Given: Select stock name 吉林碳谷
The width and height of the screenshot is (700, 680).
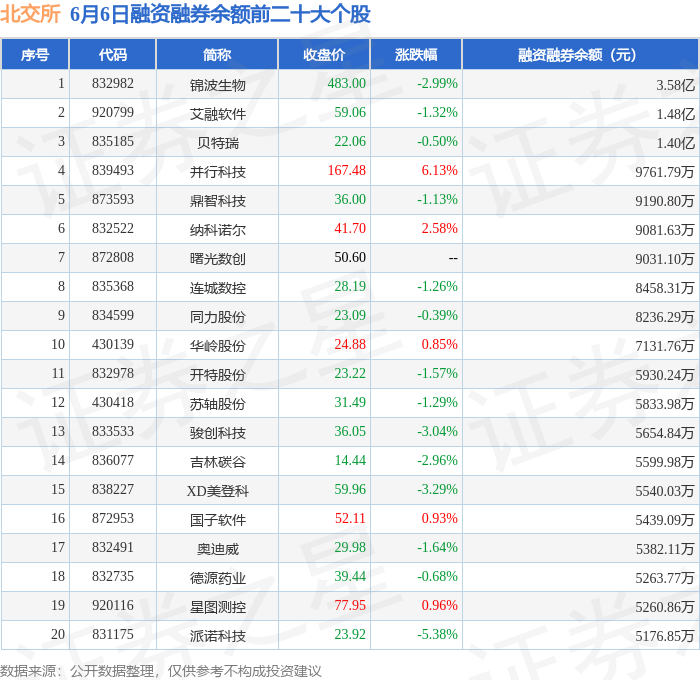Looking at the screenshot, I should [x=217, y=462].
